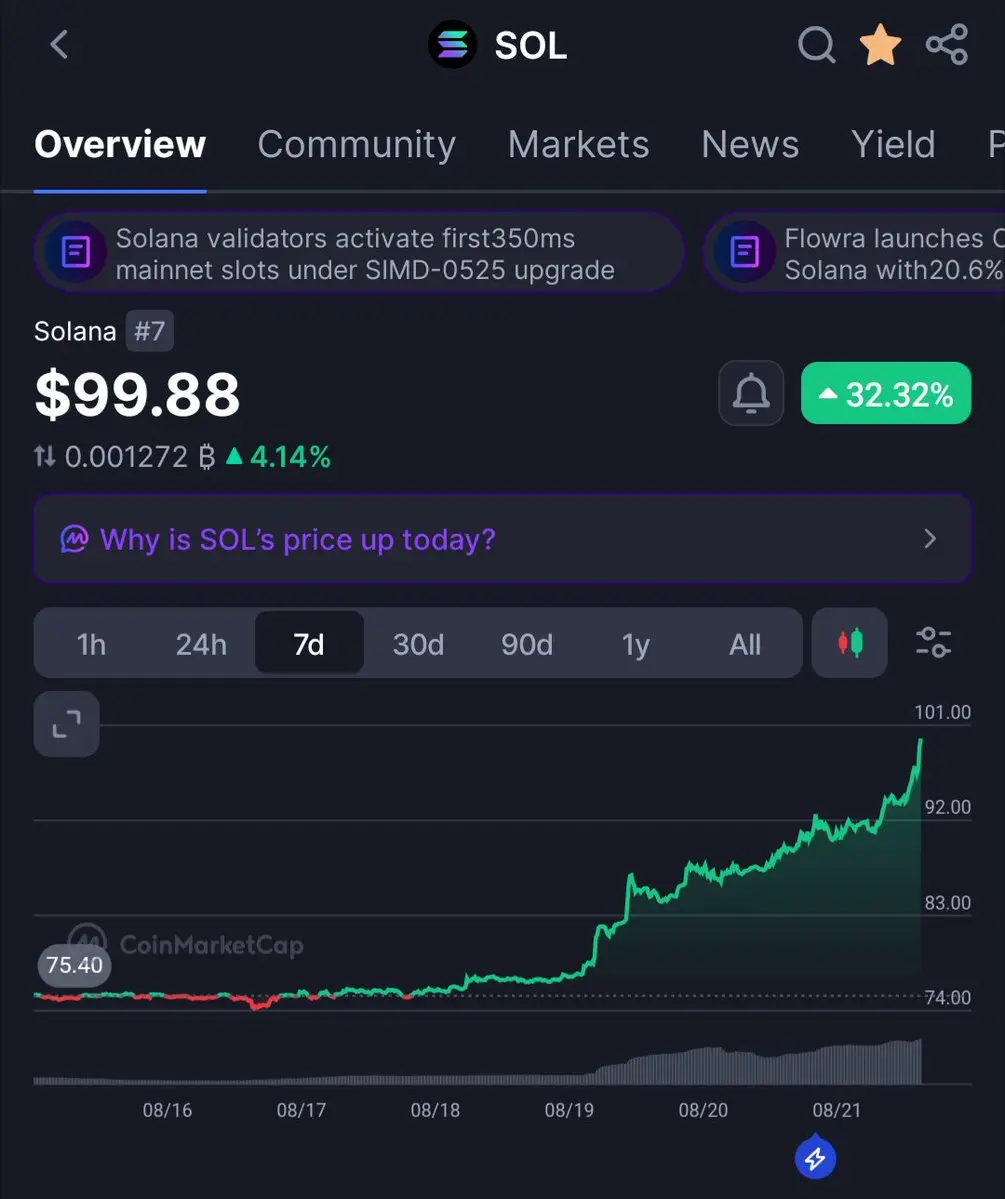The width and height of the screenshot is (1005, 1199).
Task: Tap the 101.00 axis label
Action: (x=942, y=713)
